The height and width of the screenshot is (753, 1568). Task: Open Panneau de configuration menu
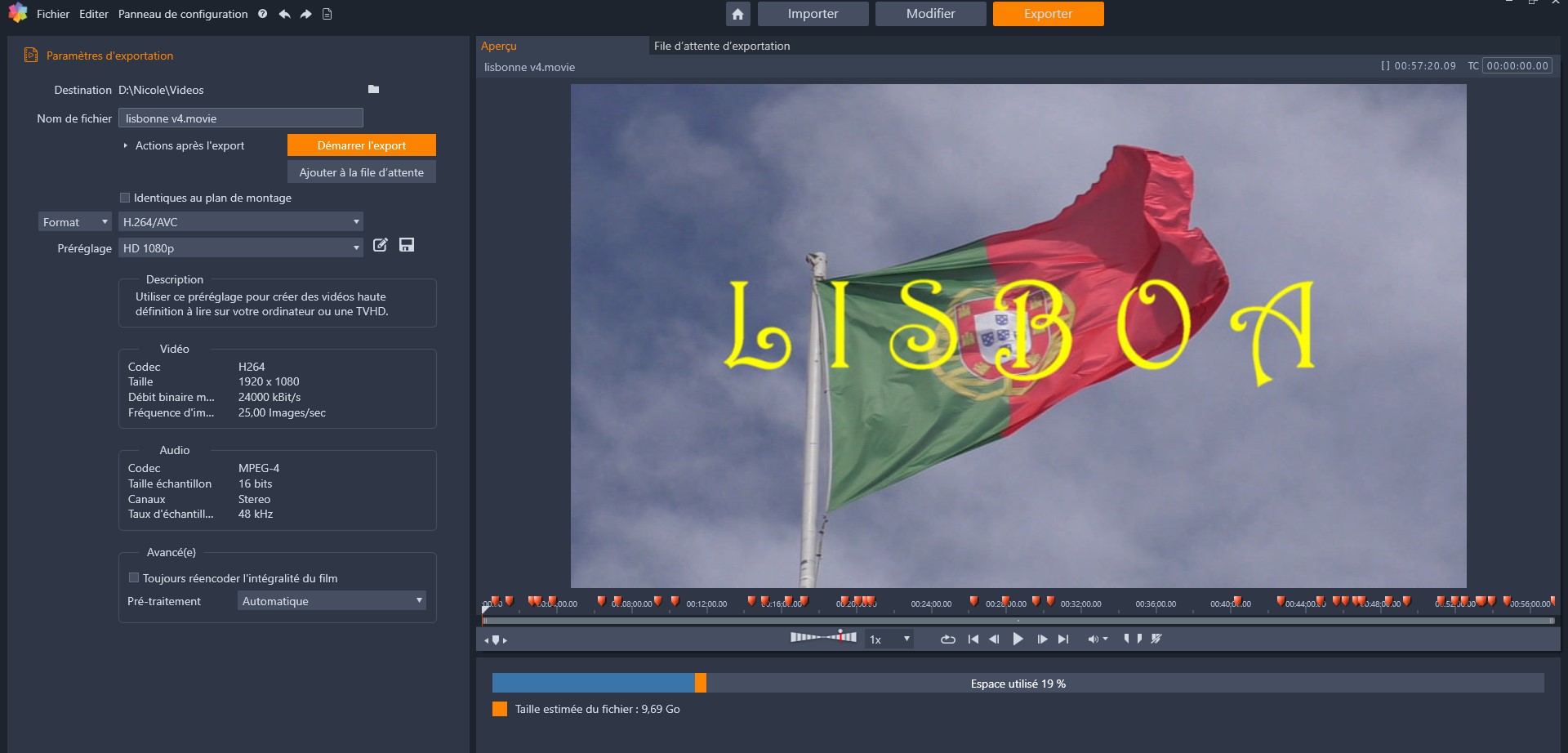pos(183,14)
